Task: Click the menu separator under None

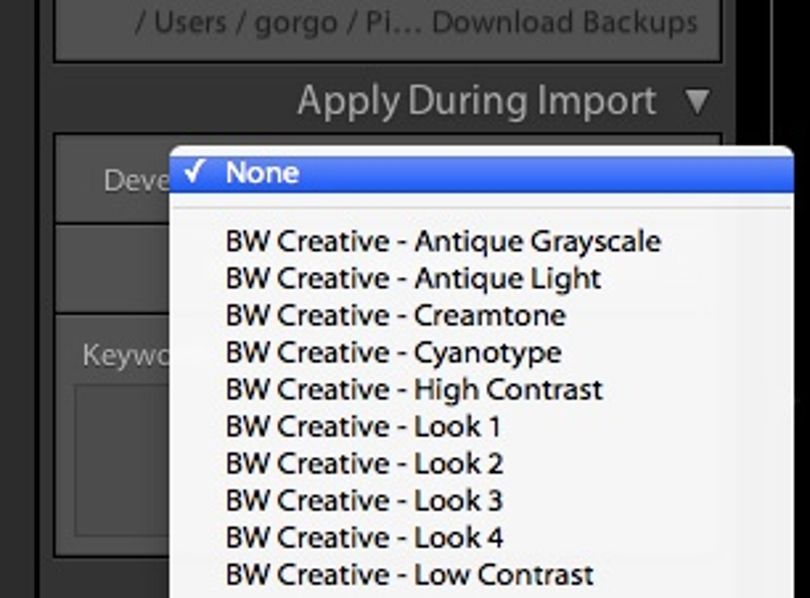Action: coord(481,208)
